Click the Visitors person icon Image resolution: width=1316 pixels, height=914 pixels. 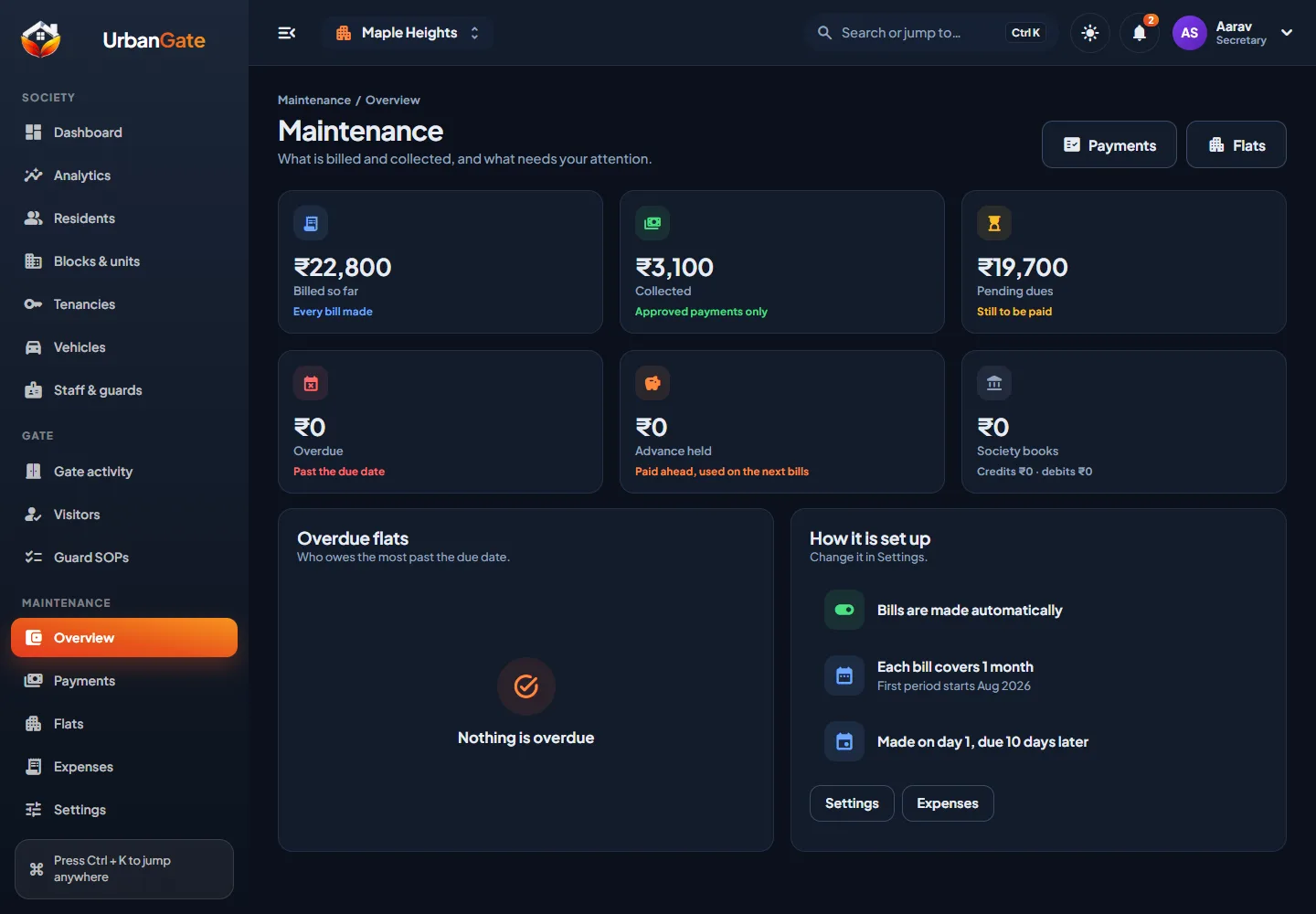34,515
